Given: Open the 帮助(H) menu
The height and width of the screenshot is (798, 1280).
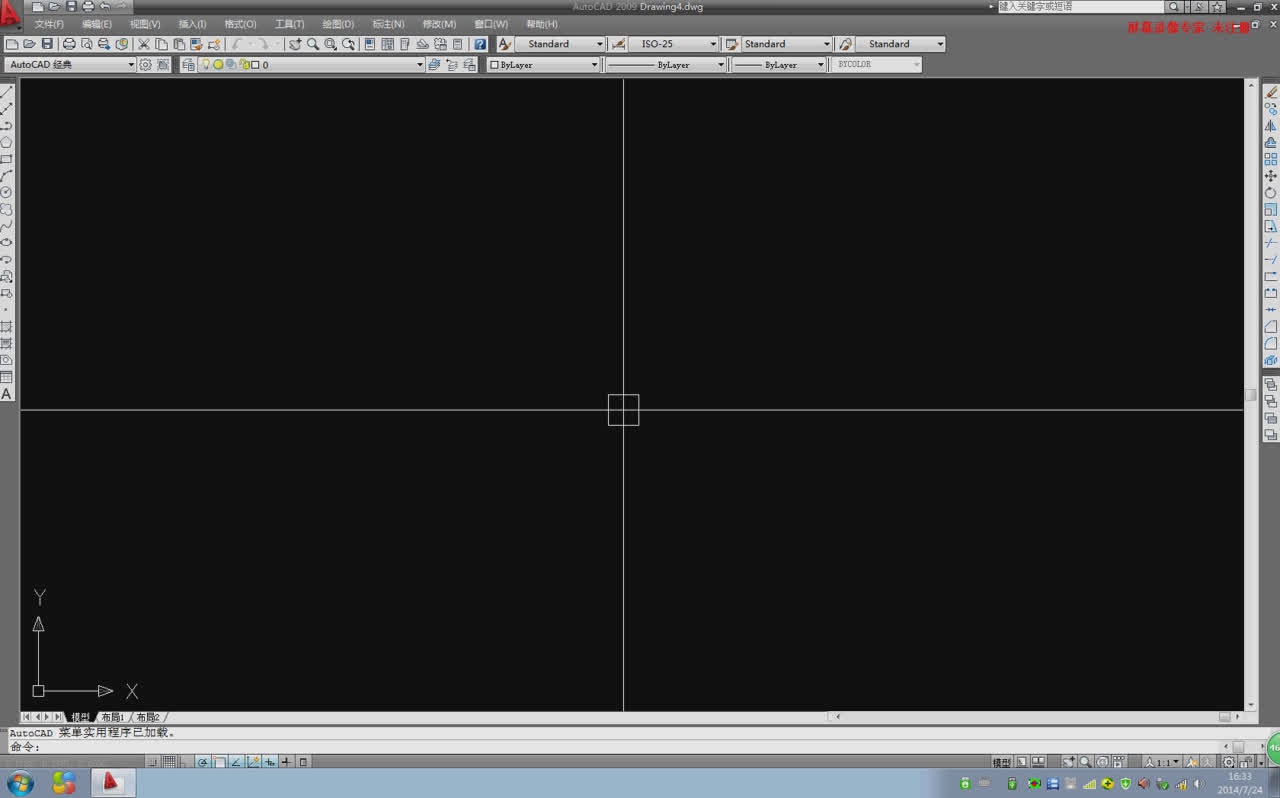Looking at the screenshot, I should pos(542,24).
